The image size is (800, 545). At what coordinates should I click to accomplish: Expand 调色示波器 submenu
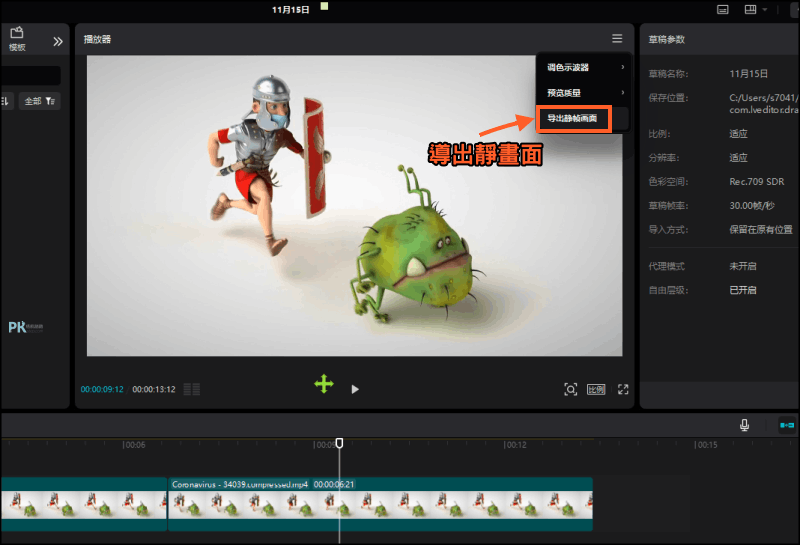(x=584, y=67)
